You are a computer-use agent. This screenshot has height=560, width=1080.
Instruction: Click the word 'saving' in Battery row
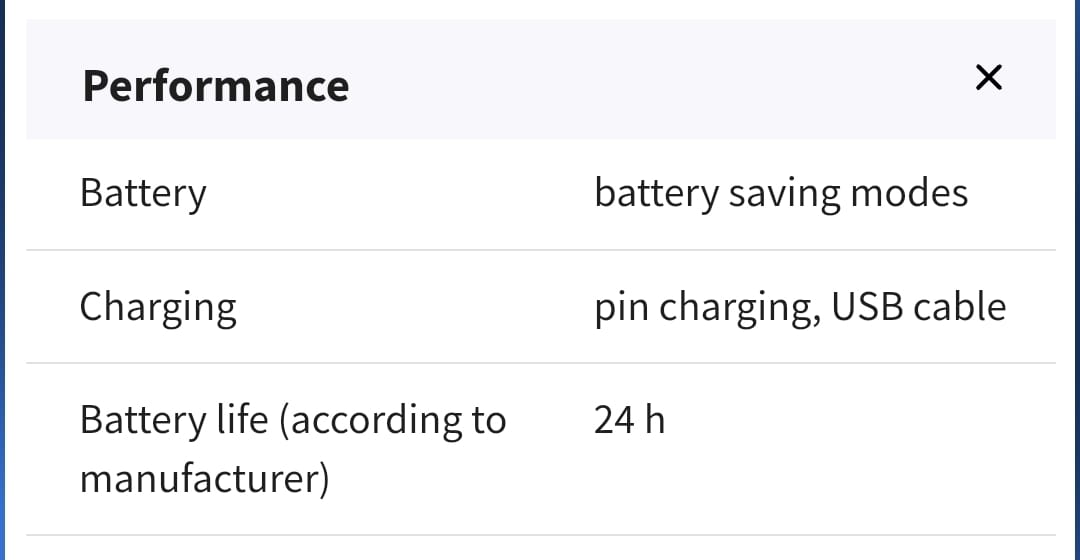tap(783, 193)
